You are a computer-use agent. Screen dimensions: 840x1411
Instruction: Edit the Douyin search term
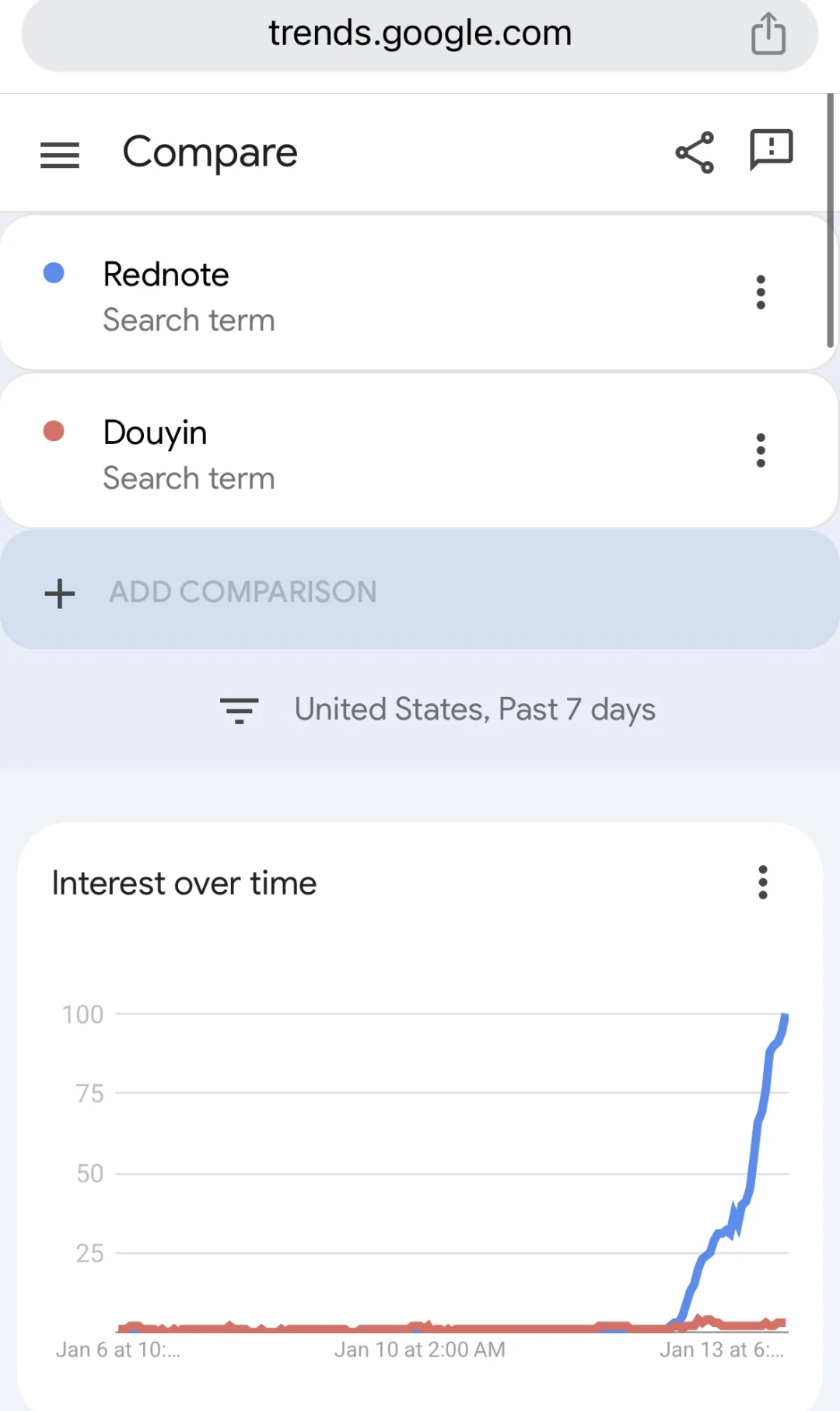click(156, 432)
